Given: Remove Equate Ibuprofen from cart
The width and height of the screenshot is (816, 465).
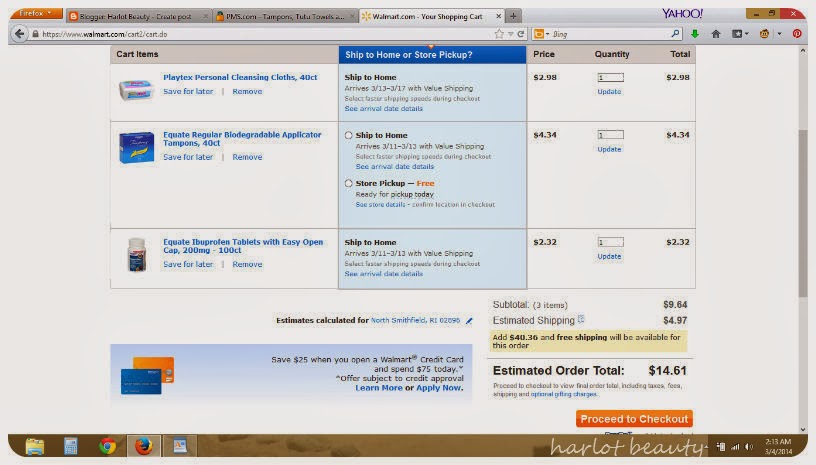Looking at the screenshot, I should point(247,265).
